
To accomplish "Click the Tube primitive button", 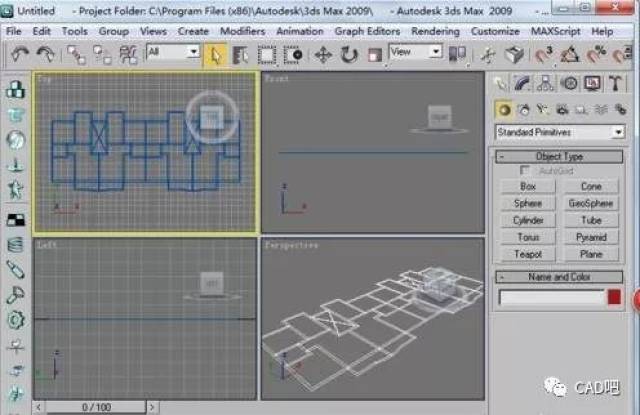I will pyautogui.click(x=591, y=220).
